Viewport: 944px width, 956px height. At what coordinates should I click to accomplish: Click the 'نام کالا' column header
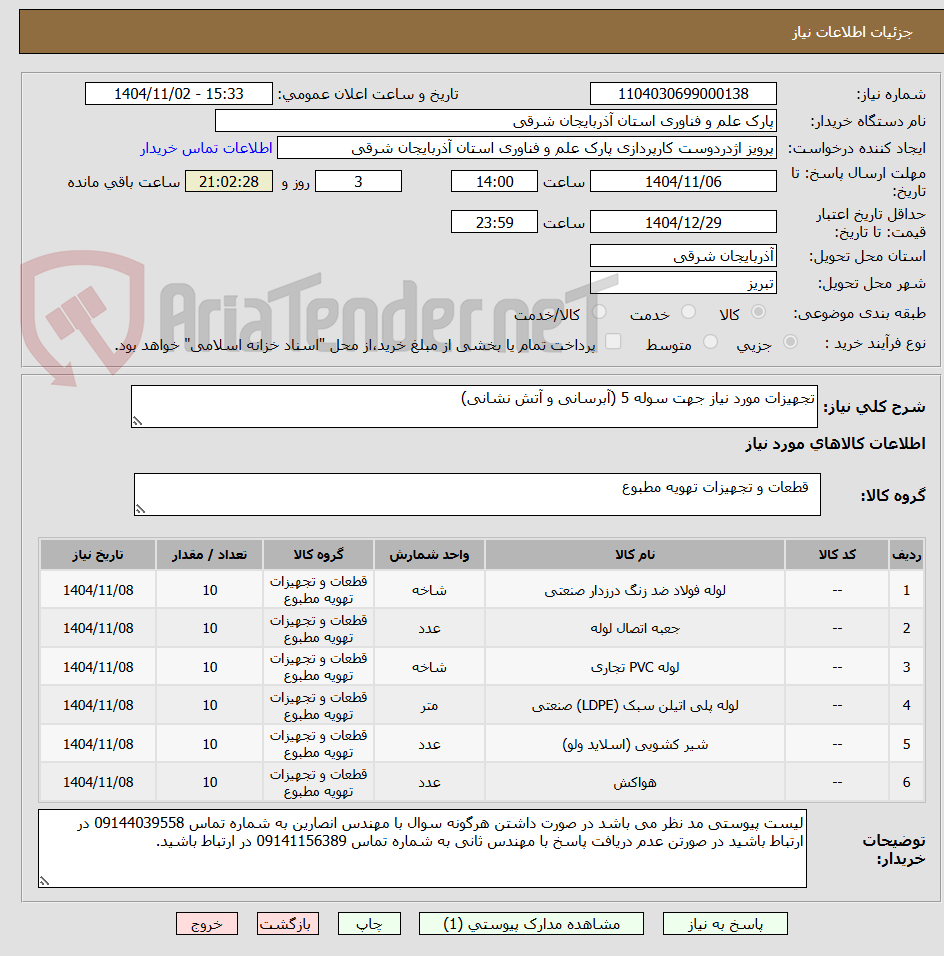635,554
